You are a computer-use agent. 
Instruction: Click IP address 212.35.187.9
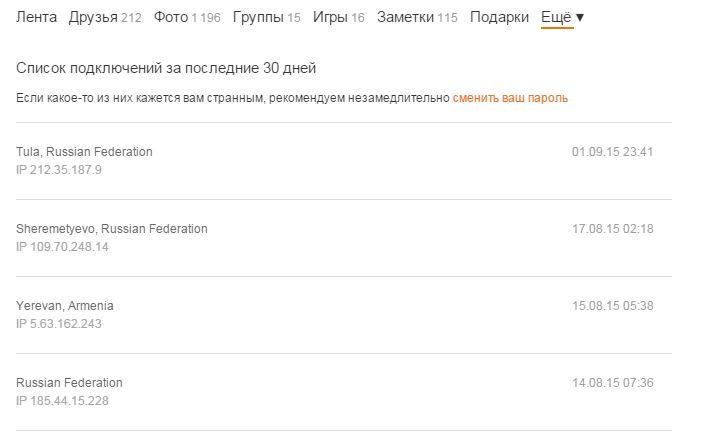(59, 170)
